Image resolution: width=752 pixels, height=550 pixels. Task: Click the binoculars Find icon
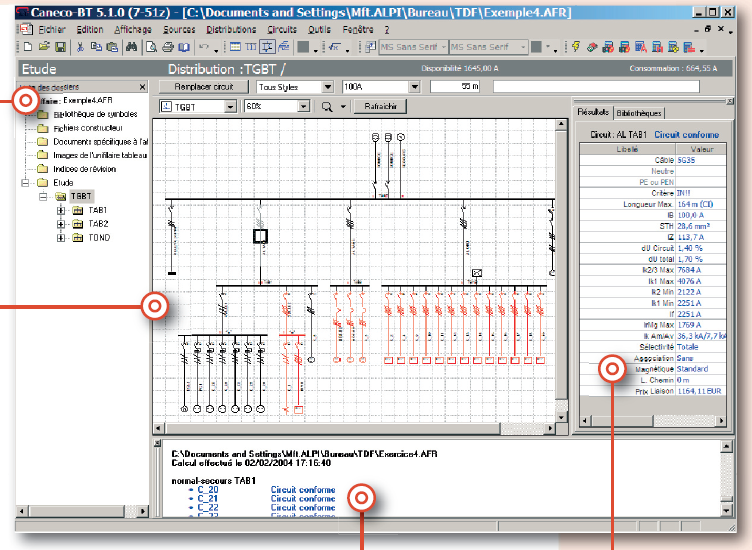(131, 47)
